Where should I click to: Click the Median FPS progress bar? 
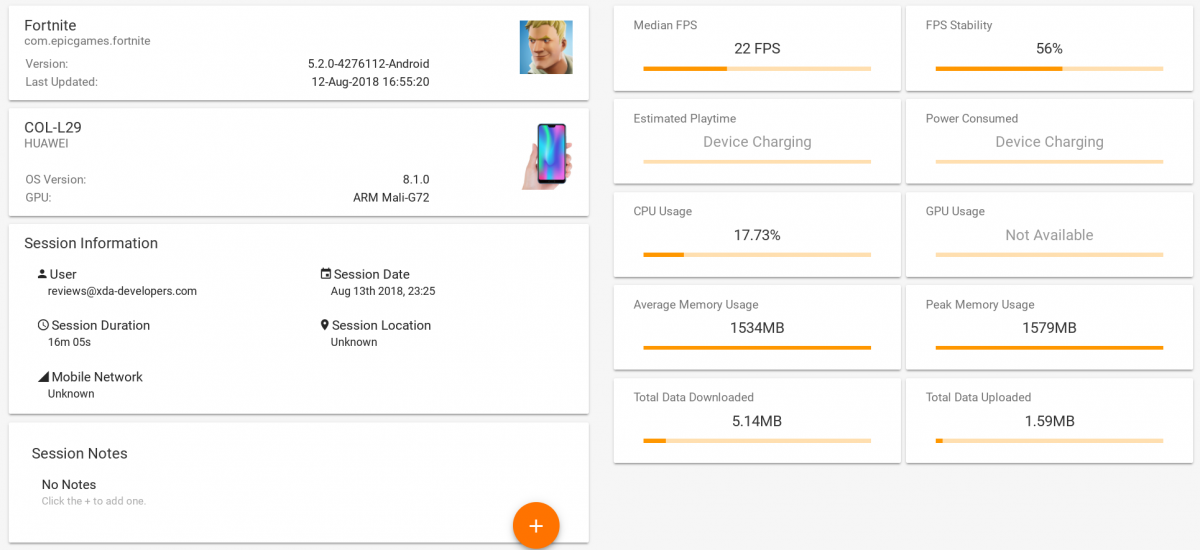(x=757, y=69)
